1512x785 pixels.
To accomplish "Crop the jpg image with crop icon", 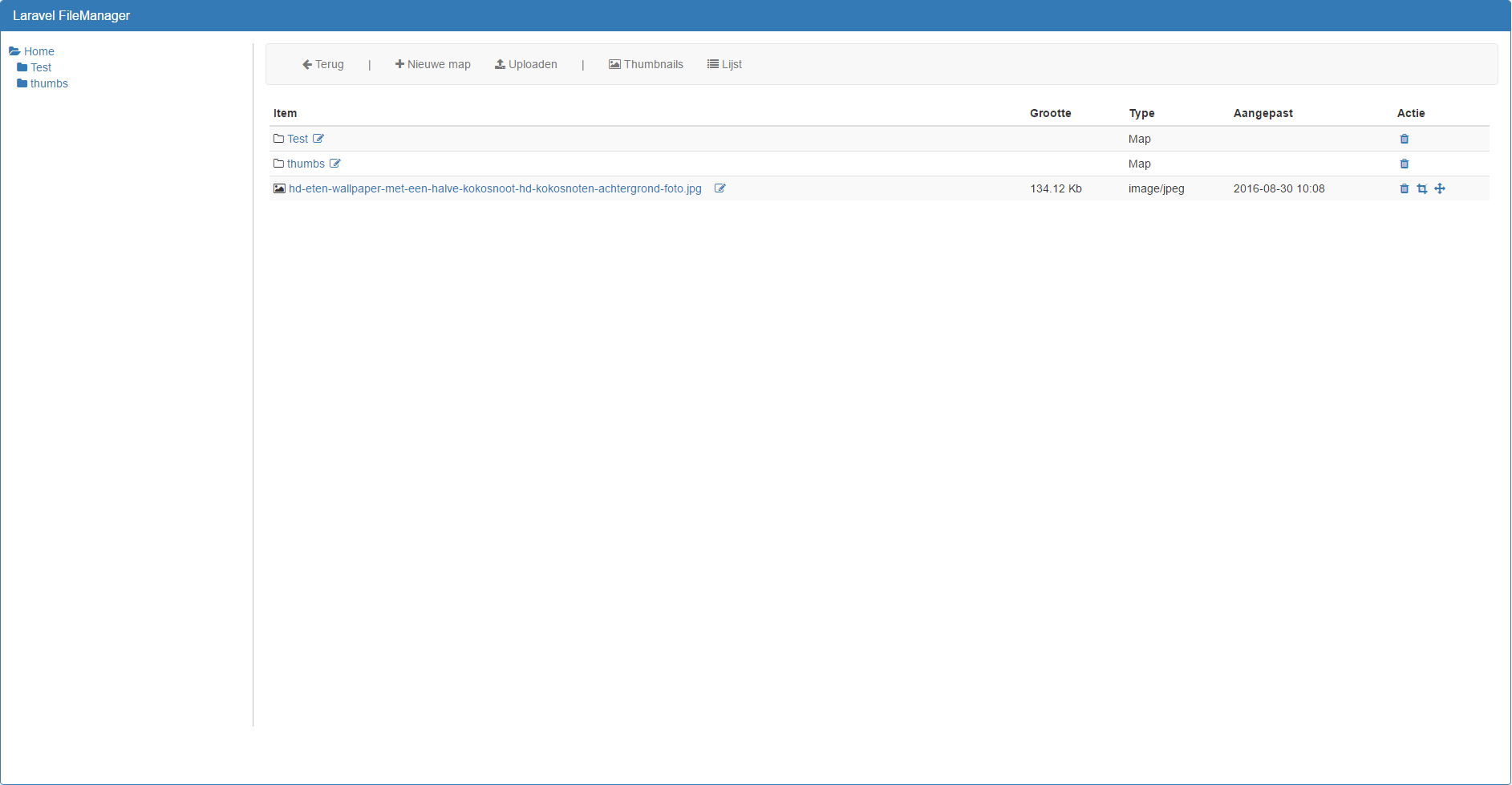I will point(1422,188).
